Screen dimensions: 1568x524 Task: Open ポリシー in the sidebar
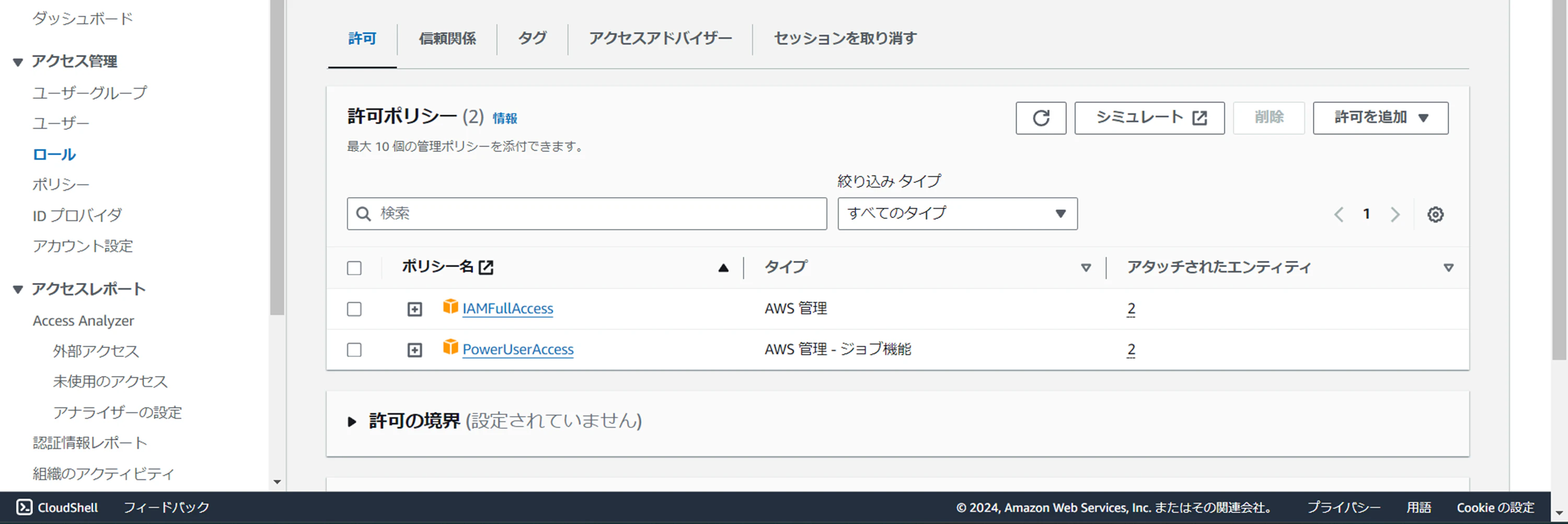61,185
